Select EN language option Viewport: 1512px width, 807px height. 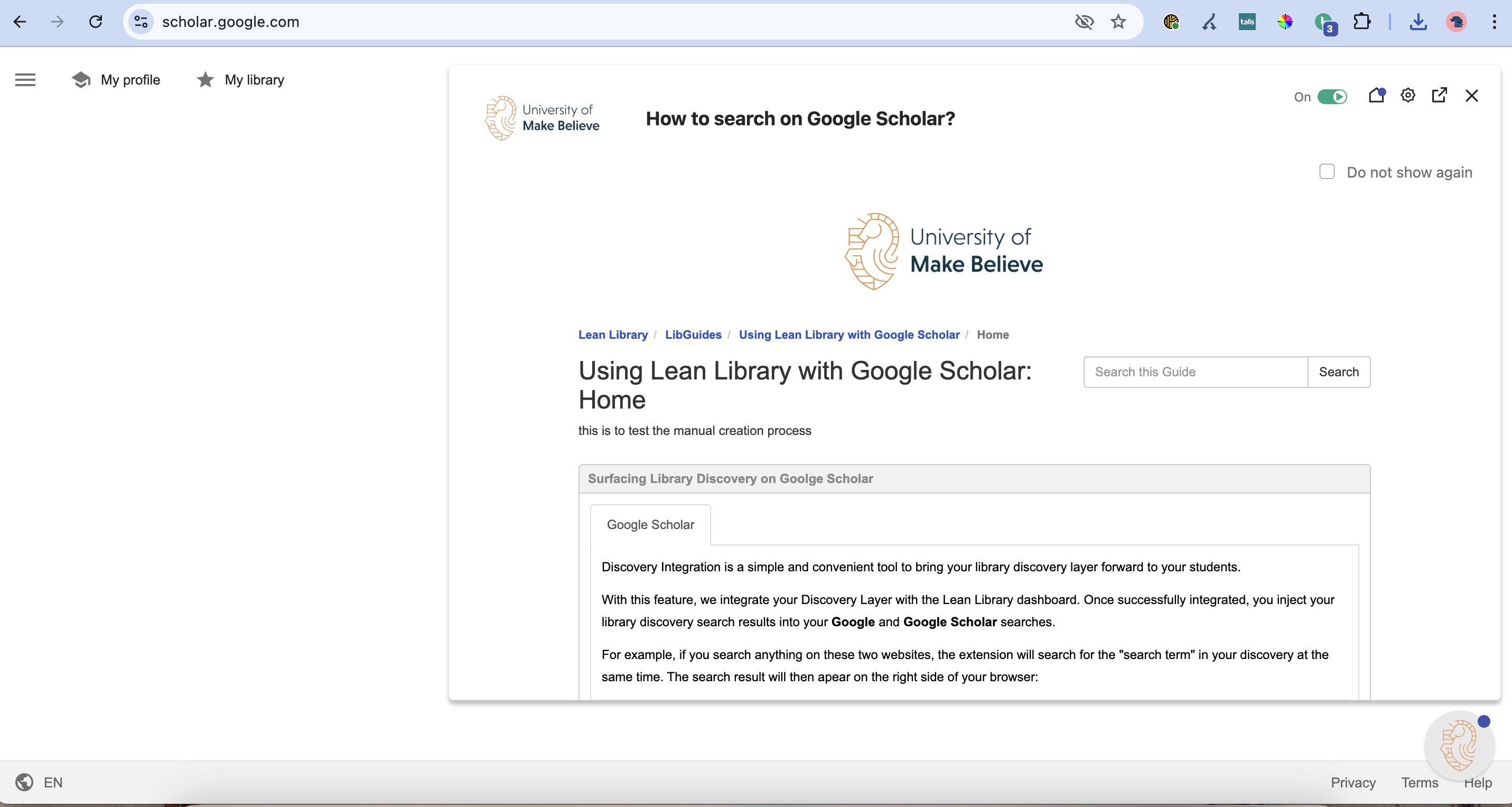click(53, 782)
